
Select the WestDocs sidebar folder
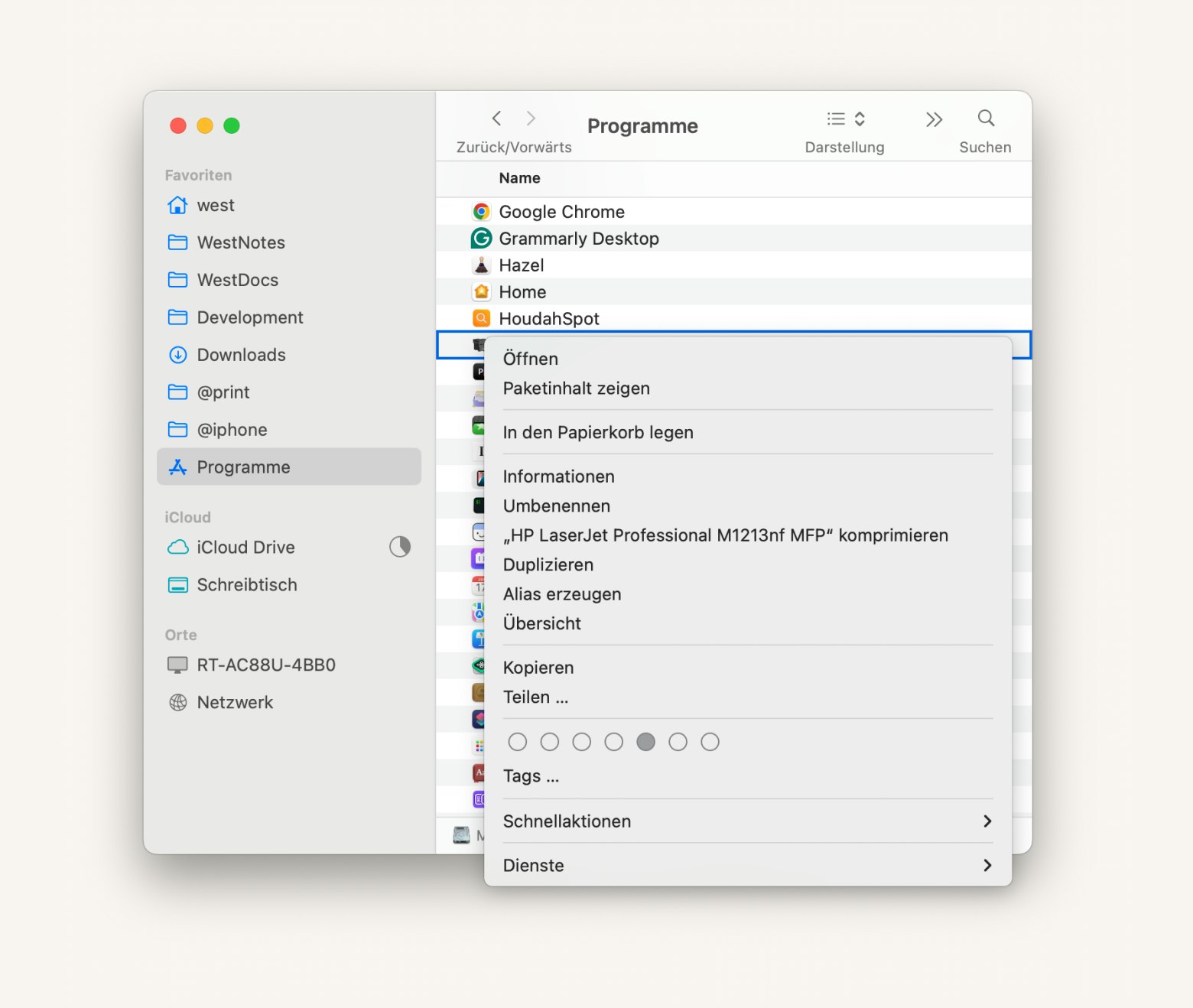pyautogui.click(x=289, y=280)
